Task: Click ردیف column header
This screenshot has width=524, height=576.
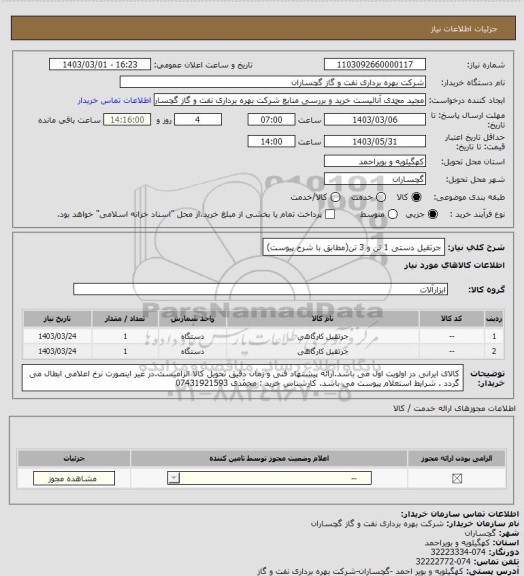Action: 494,318
